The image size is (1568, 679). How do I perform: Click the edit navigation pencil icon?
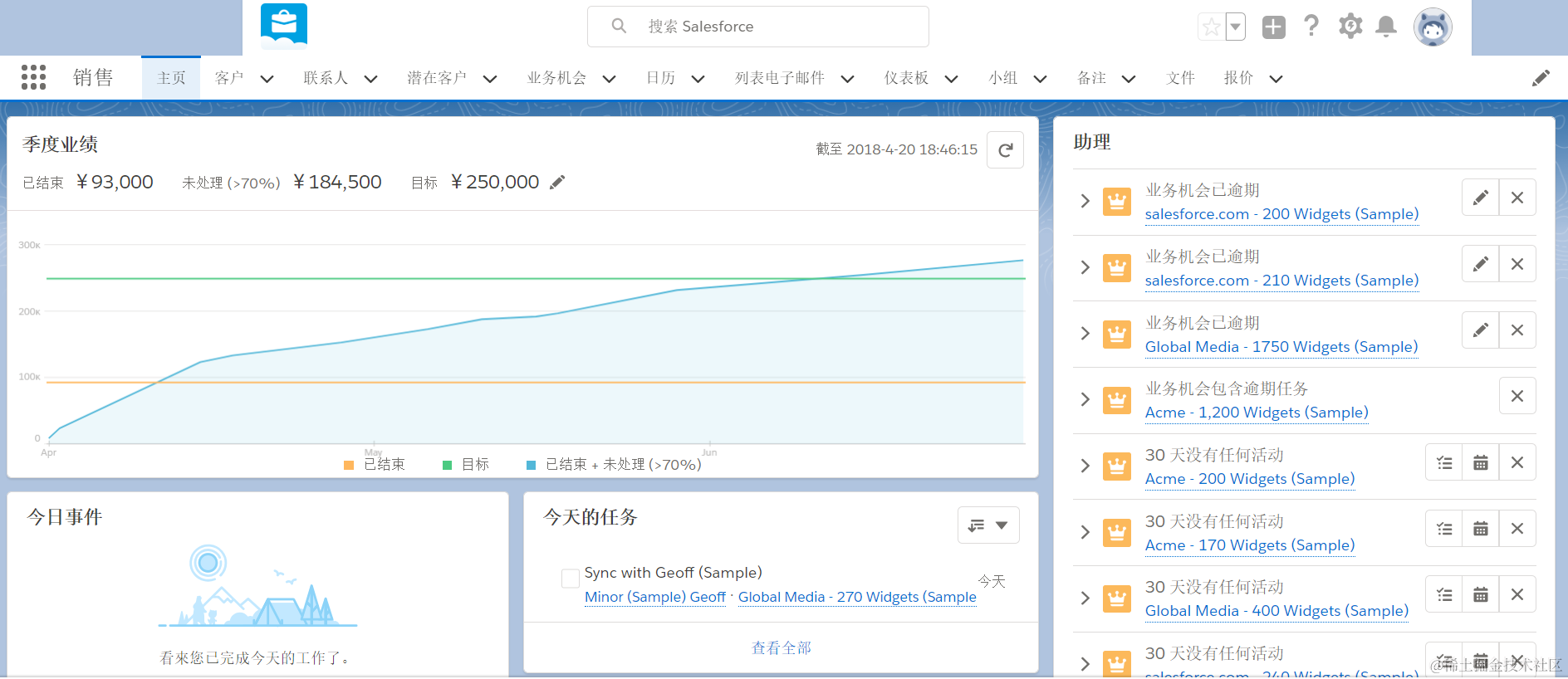click(x=1541, y=78)
